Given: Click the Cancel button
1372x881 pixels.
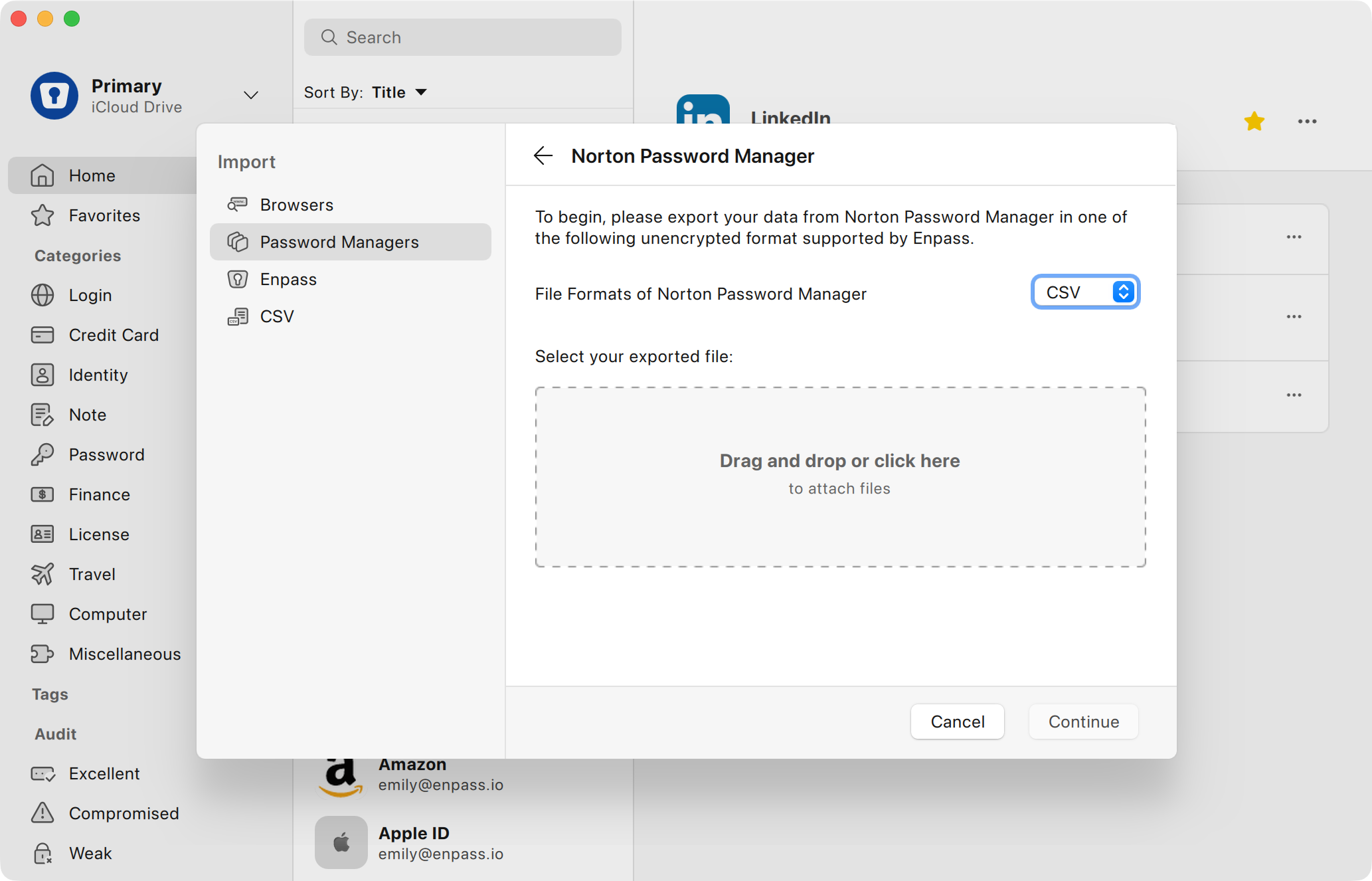Looking at the screenshot, I should point(958,722).
